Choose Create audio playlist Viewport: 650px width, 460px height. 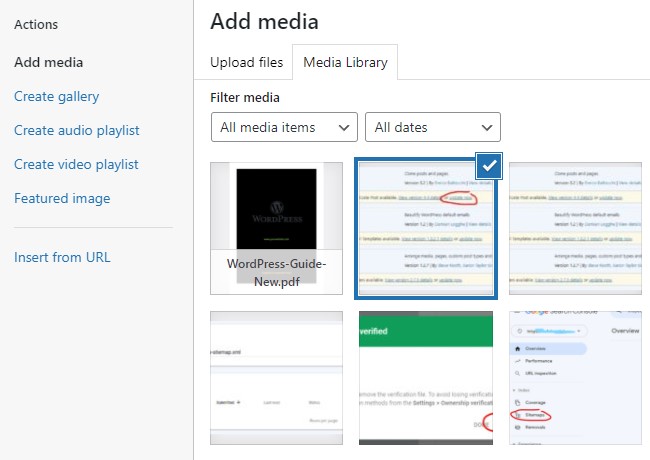(76, 130)
